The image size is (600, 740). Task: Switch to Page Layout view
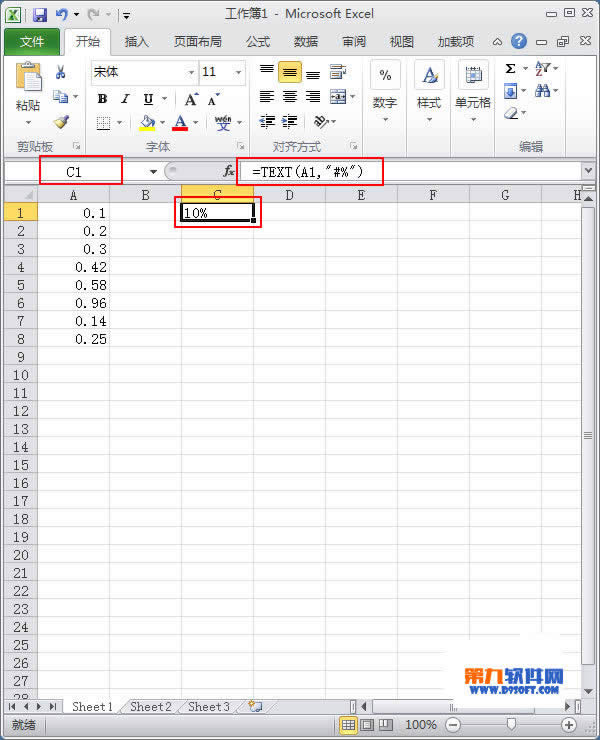(x=367, y=724)
